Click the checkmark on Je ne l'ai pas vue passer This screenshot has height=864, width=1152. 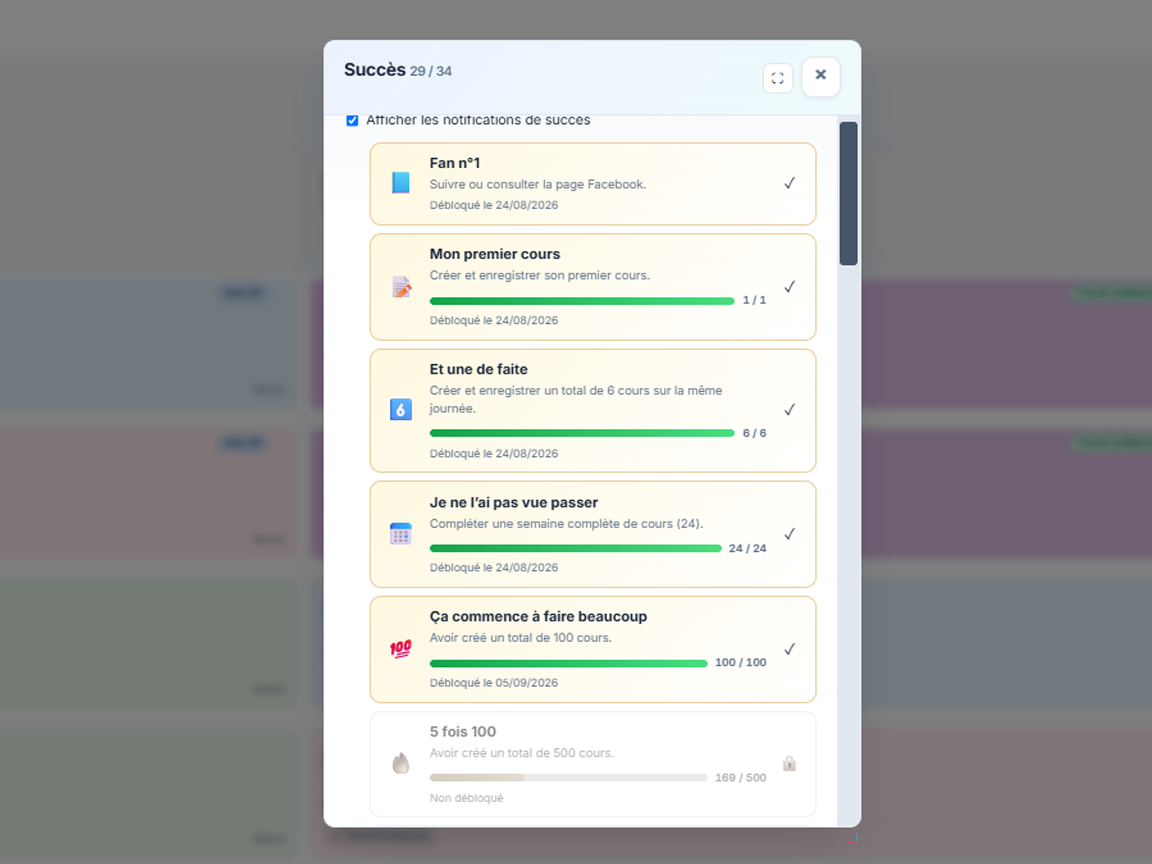pyautogui.click(x=789, y=533)
